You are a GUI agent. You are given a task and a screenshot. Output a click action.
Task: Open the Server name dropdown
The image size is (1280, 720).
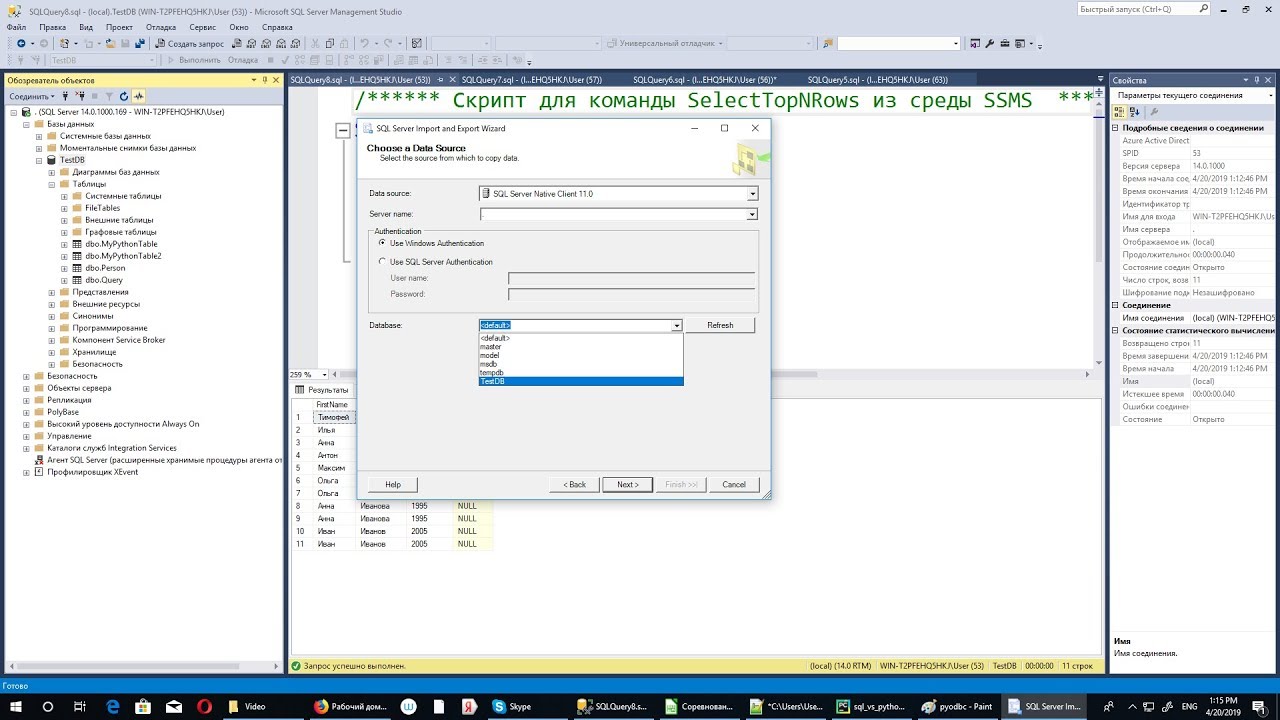(x=752, y=214)
